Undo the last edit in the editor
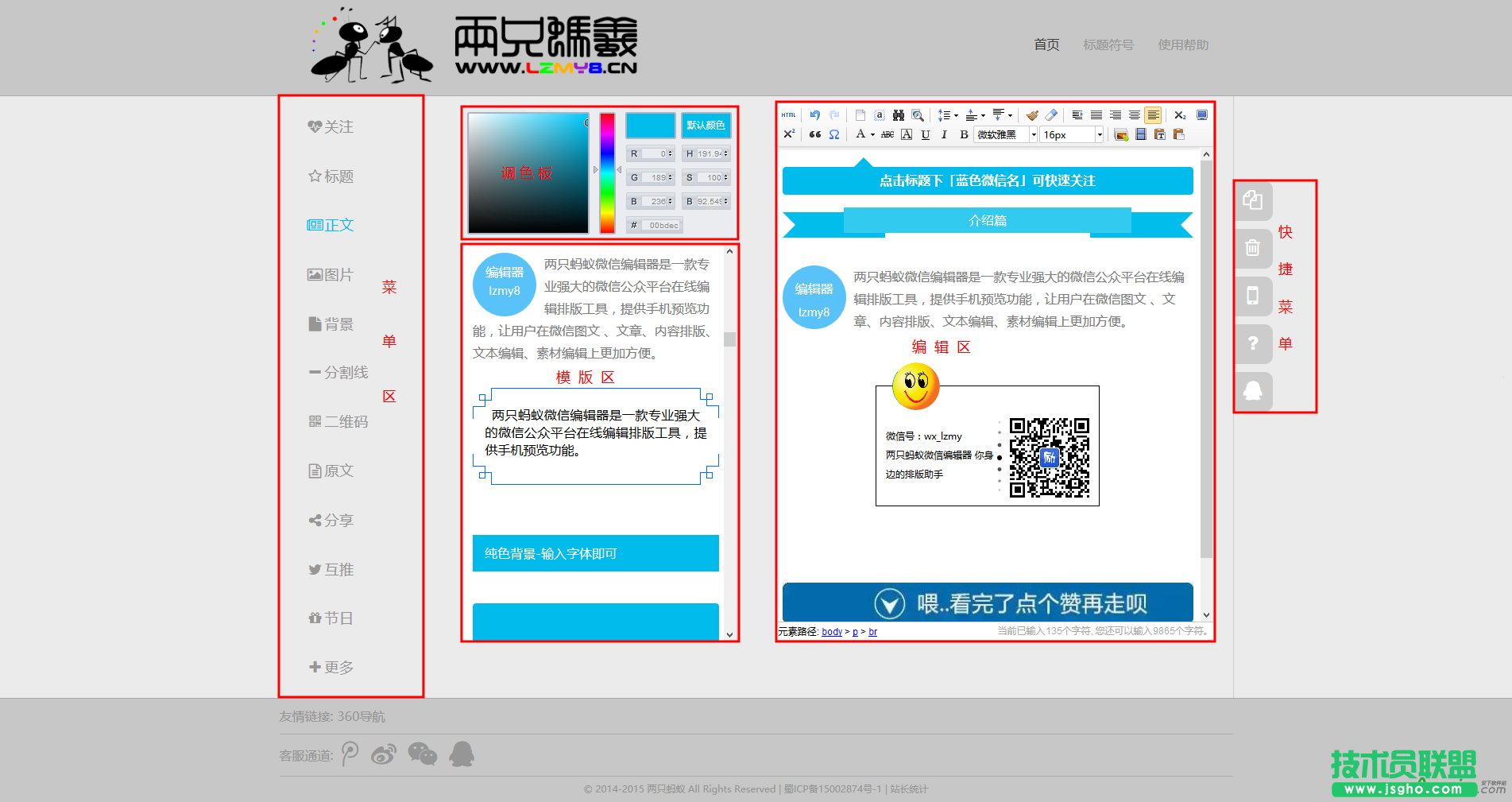 click(x=815, y=114)
